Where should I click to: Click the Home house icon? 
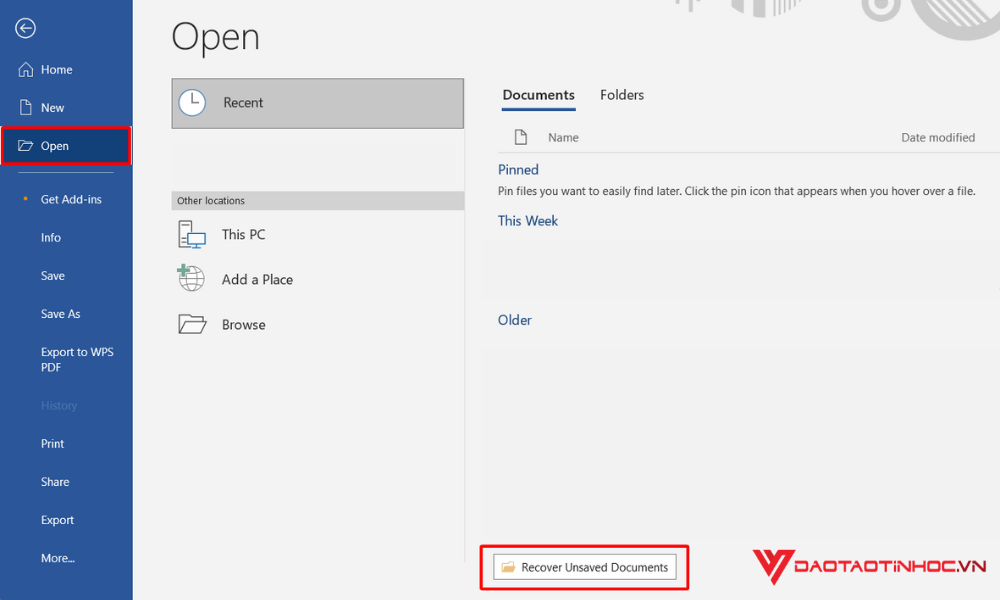pos(26,70)
